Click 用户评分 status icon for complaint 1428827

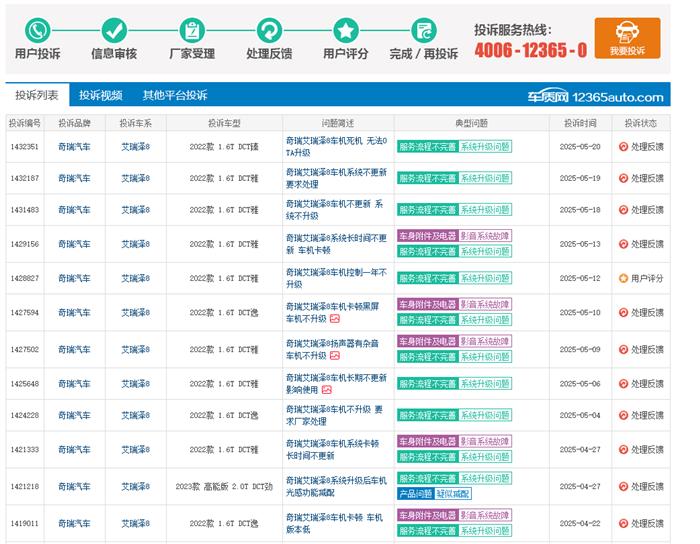pos(623,278)
